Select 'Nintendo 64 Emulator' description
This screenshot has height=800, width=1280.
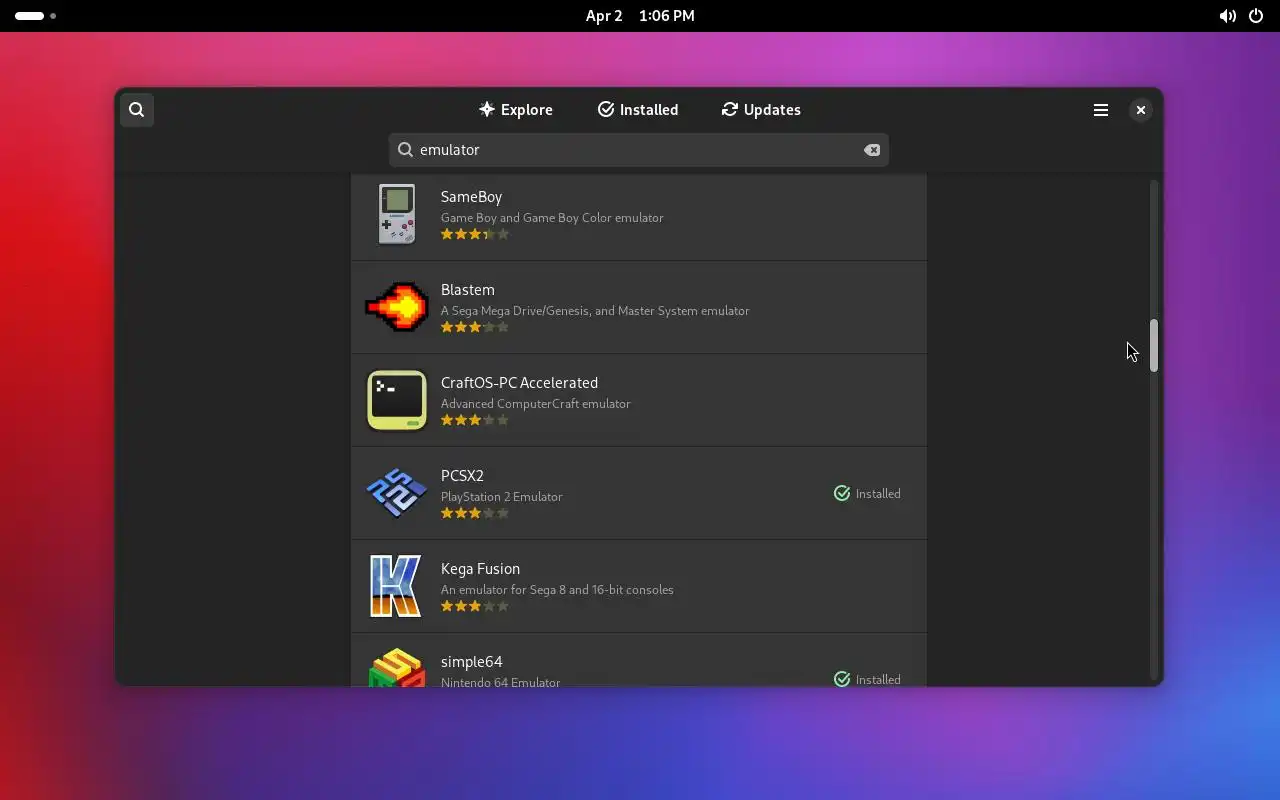(500, 683)
